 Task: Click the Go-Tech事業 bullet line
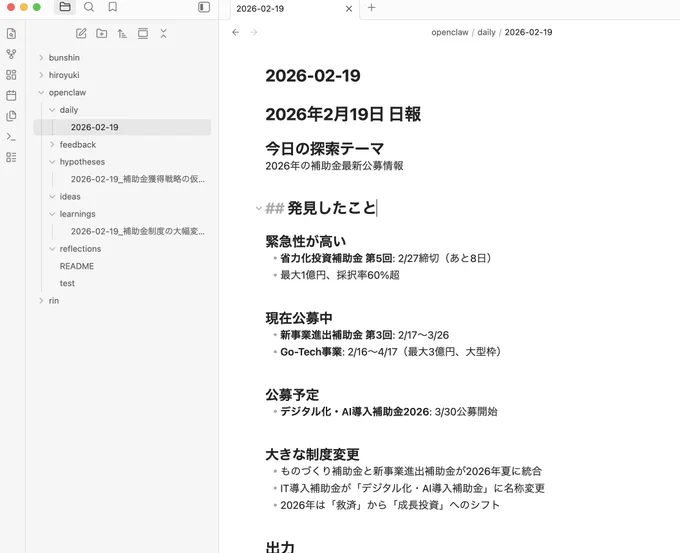tap(393, 352)
